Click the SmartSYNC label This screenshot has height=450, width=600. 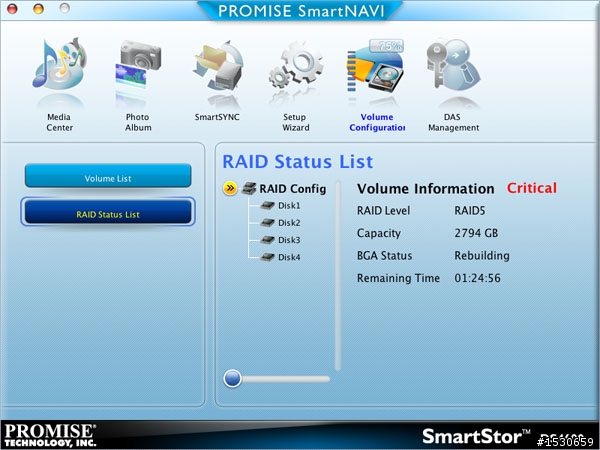[217, 117]
